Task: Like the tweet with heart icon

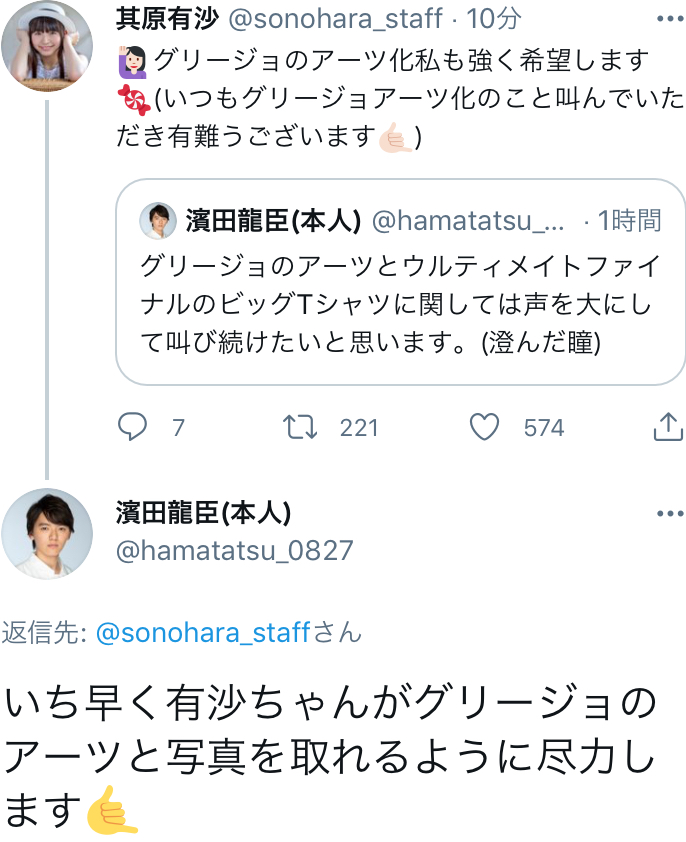Action: coord(485,428)
